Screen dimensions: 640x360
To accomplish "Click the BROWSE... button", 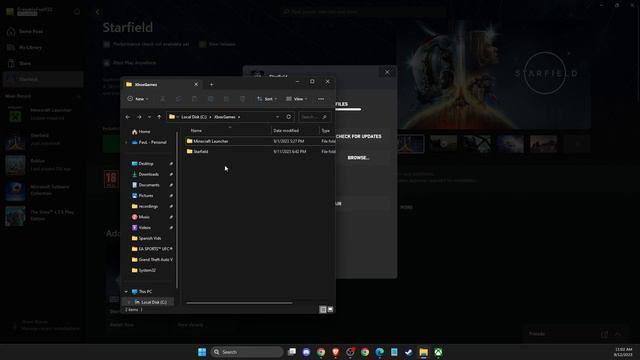I will tap(358, 158).
